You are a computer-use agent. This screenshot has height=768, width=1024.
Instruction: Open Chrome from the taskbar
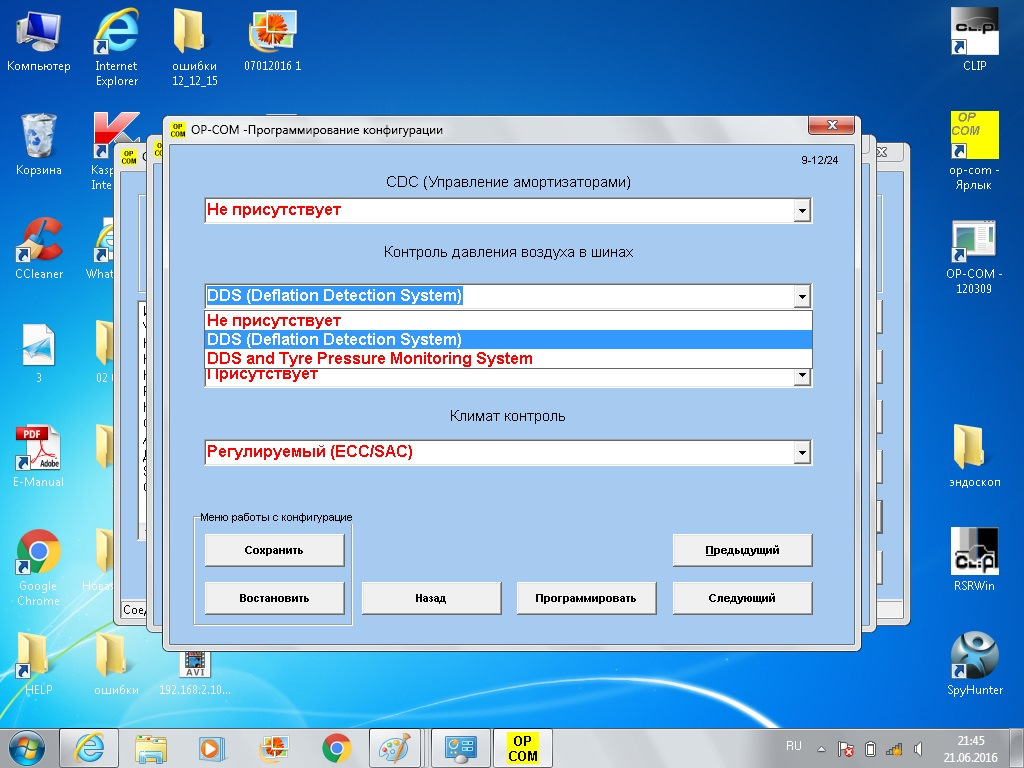click(336, 748)
